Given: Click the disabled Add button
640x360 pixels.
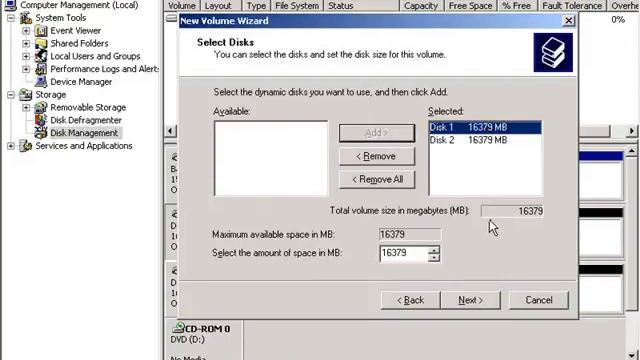Looking at the screenshot, I should [x=377, y=133].
